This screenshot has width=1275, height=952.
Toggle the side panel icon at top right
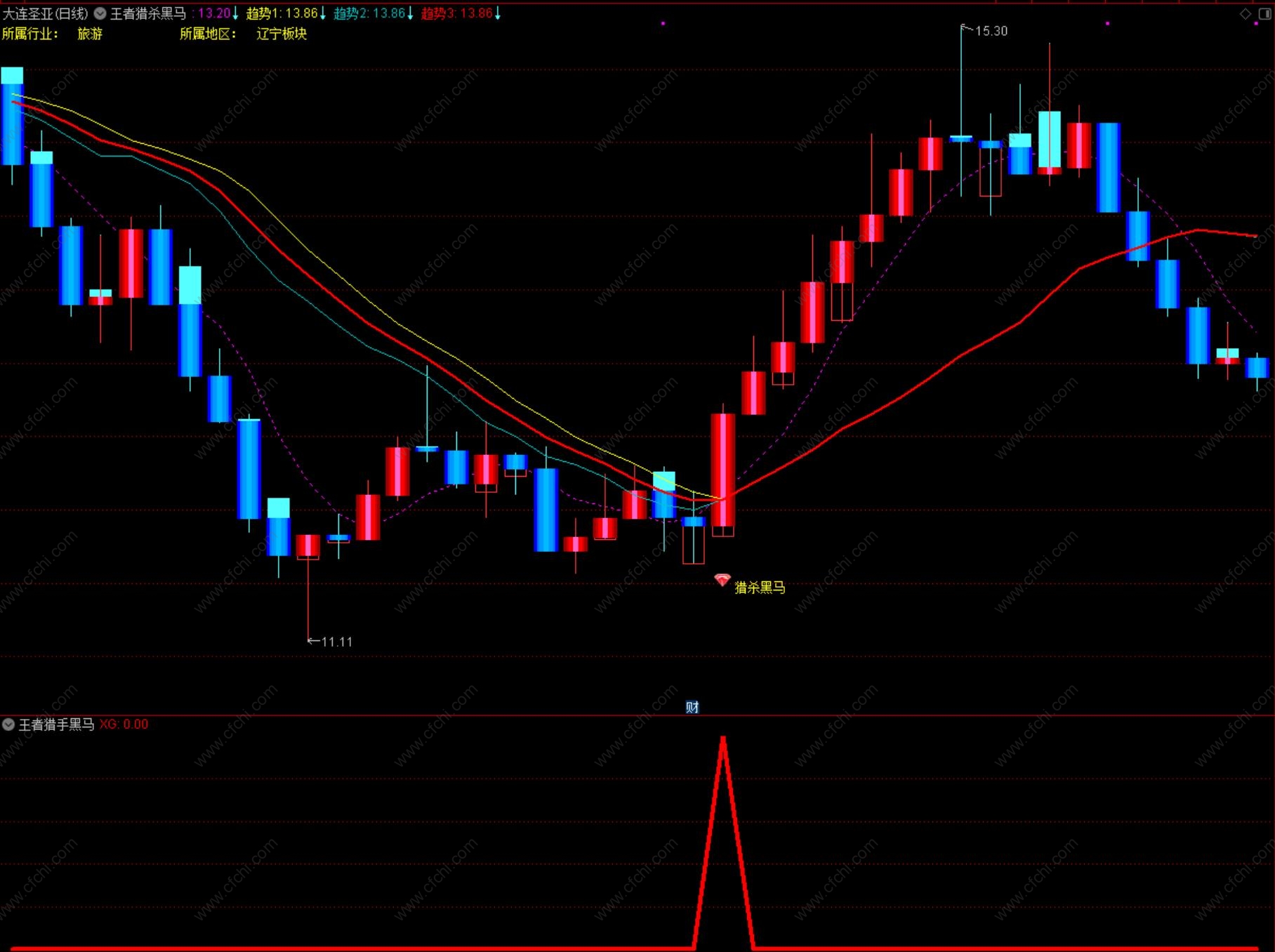(1265, 13)
